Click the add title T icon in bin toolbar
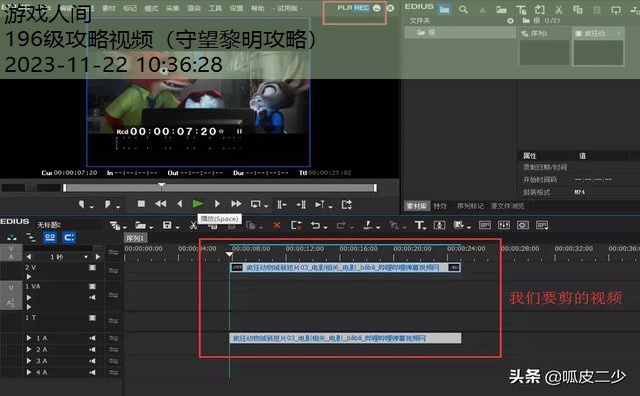Image resolution: width=640 pixels, height=396 pixels. tap(521, 9)
